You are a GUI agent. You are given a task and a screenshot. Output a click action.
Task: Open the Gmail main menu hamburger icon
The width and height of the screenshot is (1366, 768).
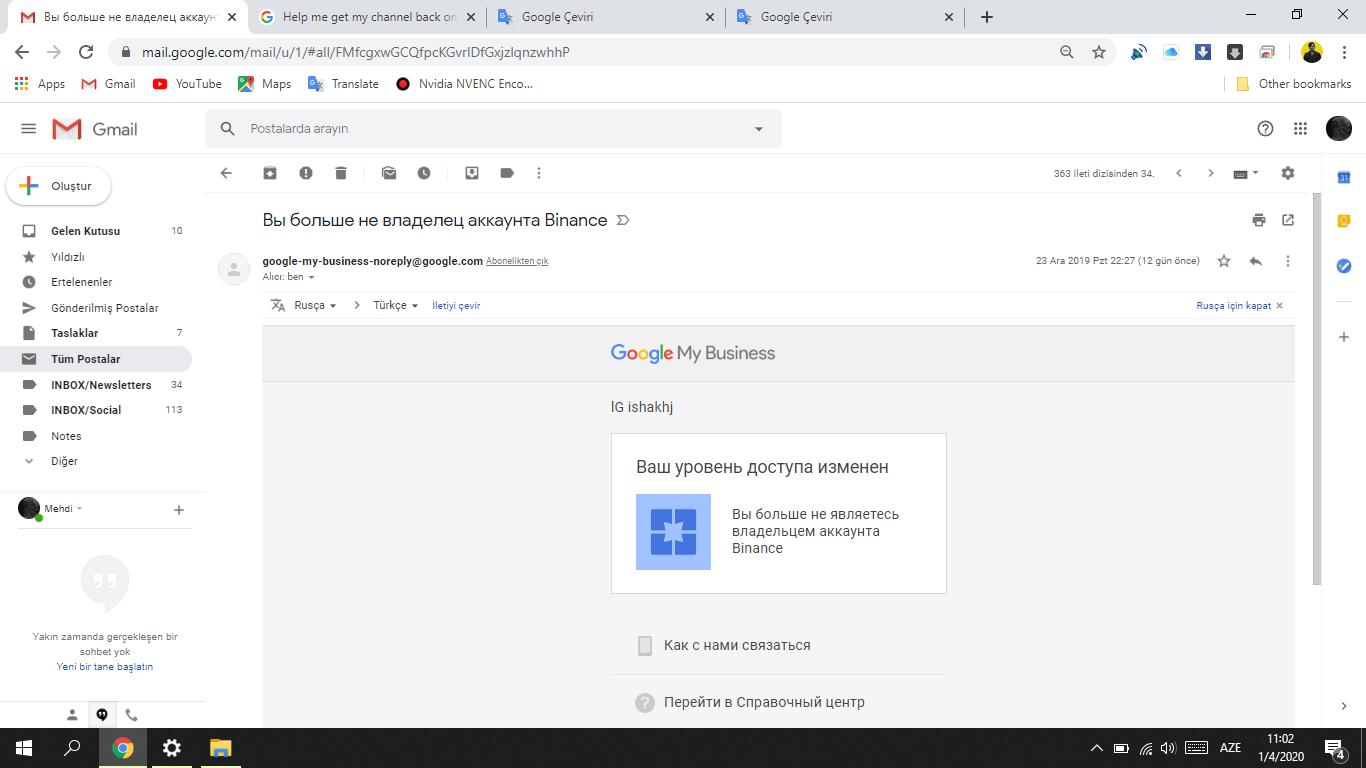point(28,129)
